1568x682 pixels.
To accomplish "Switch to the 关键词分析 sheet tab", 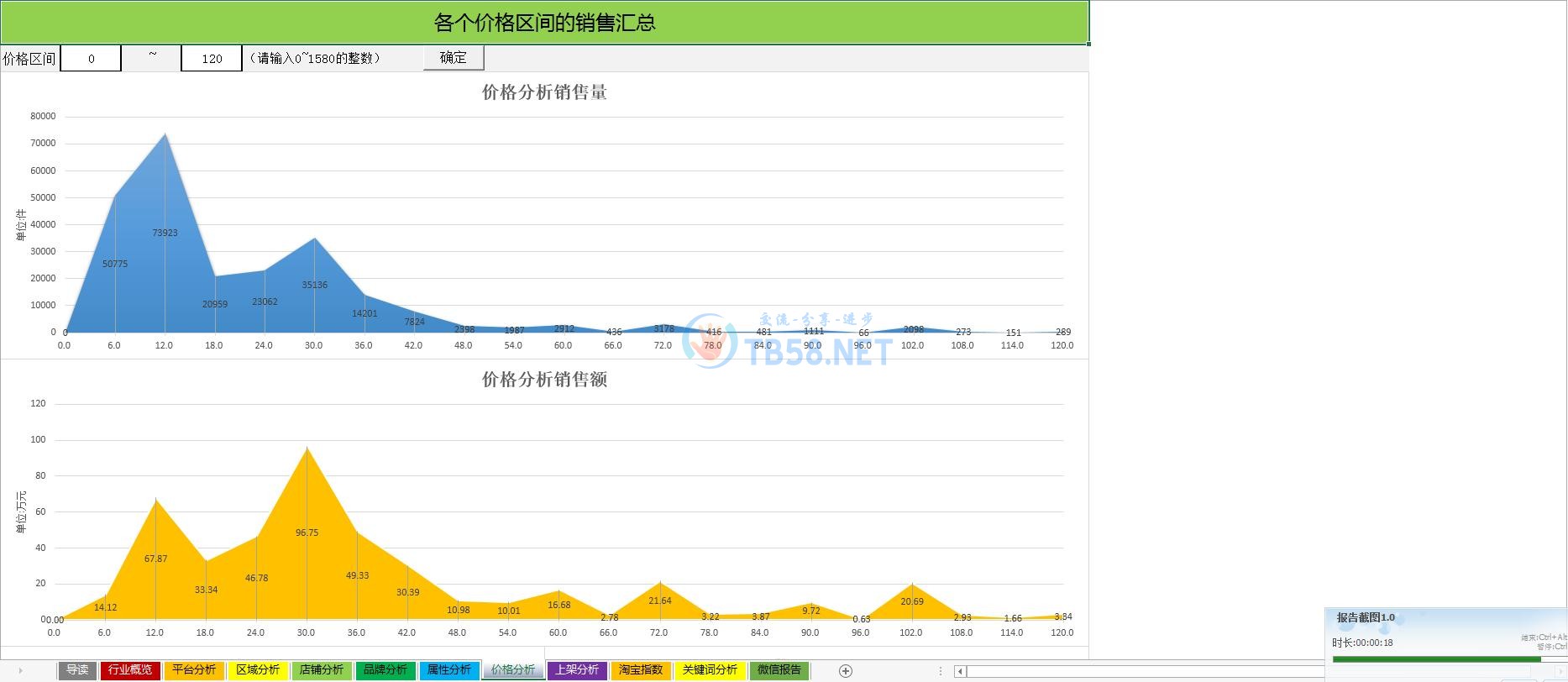I will click(710, 670).
